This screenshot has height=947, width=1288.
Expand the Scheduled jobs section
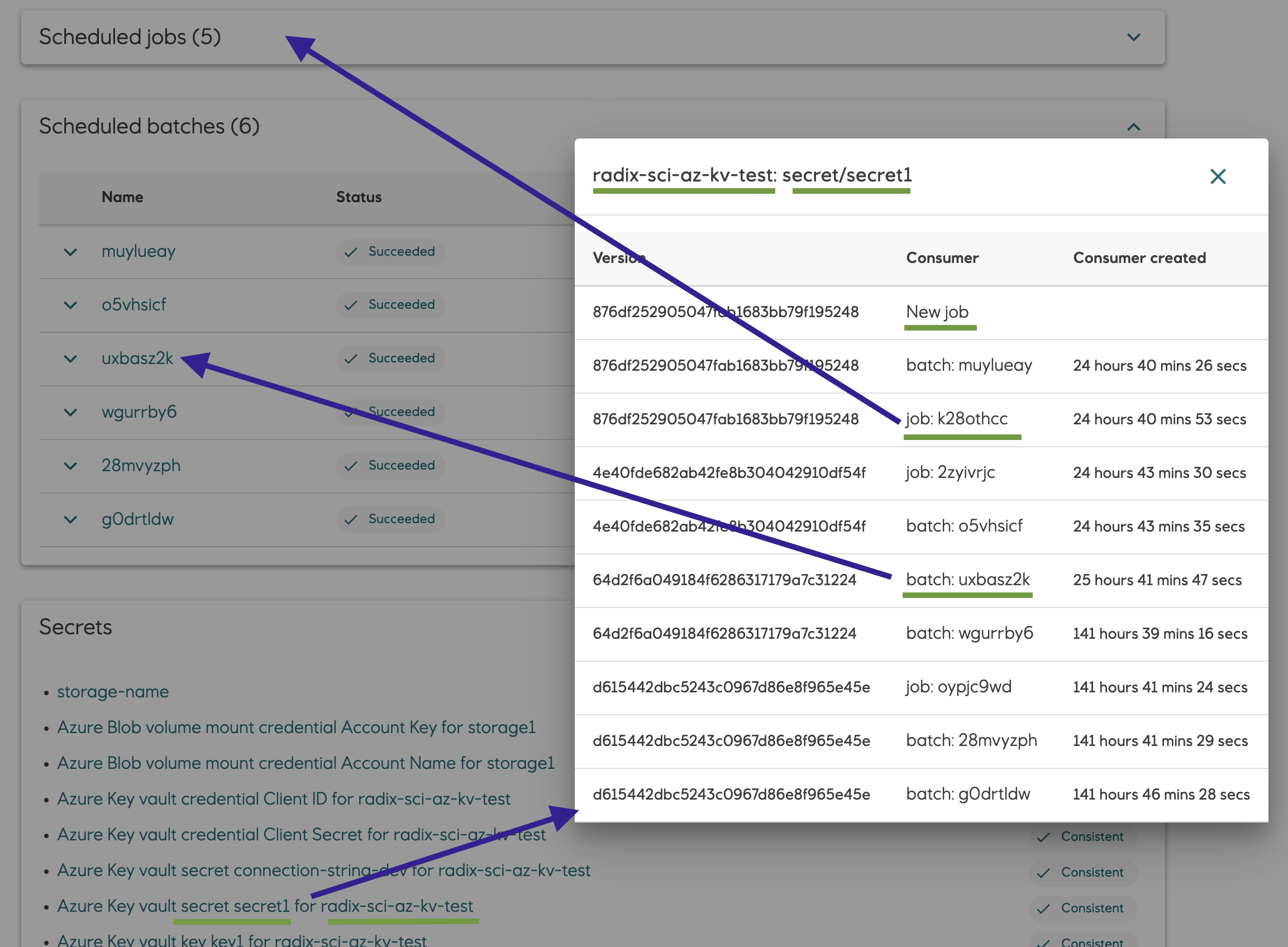(x=1134, y=37)
